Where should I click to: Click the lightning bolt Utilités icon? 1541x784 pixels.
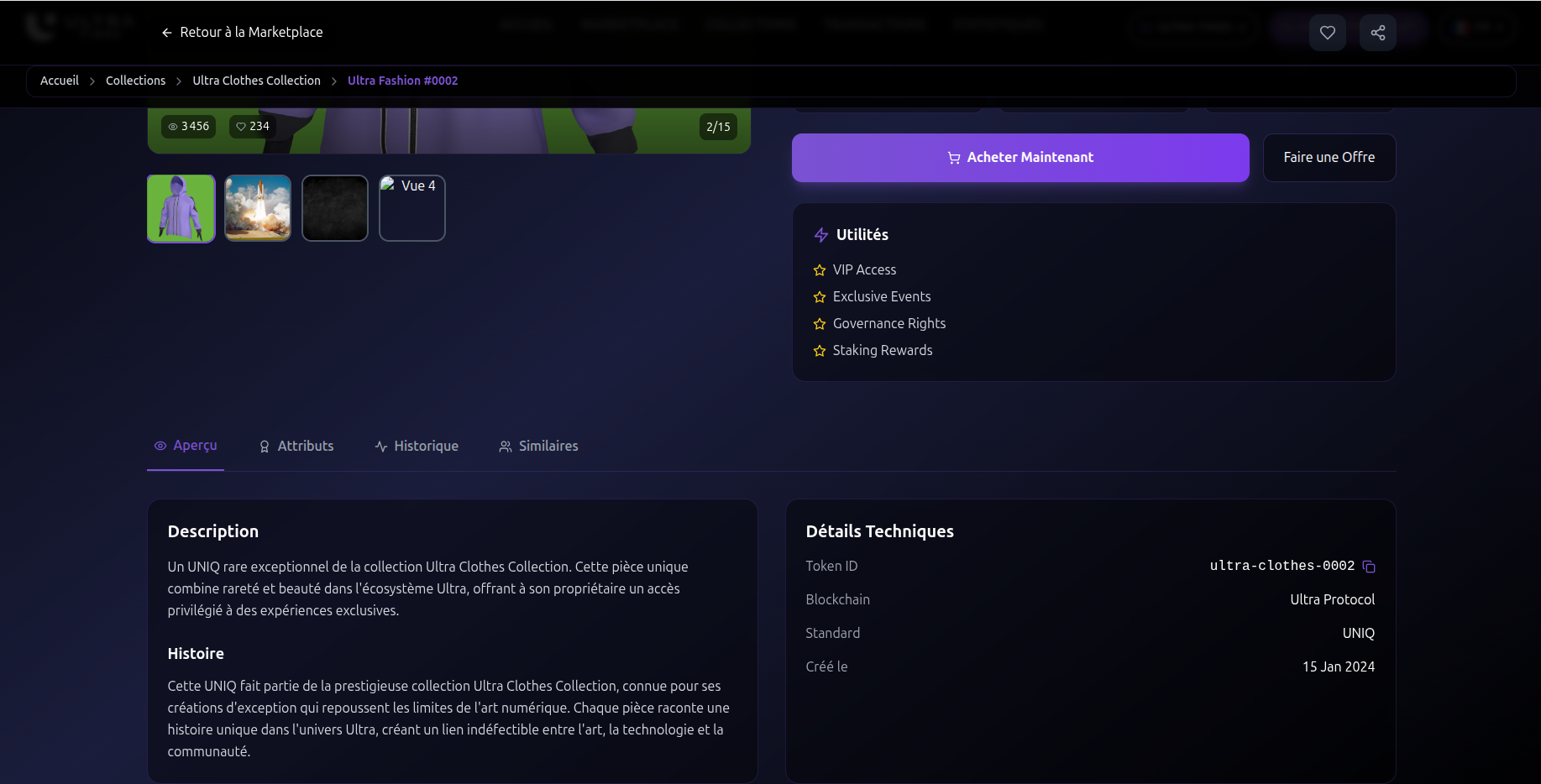point(820,235)
